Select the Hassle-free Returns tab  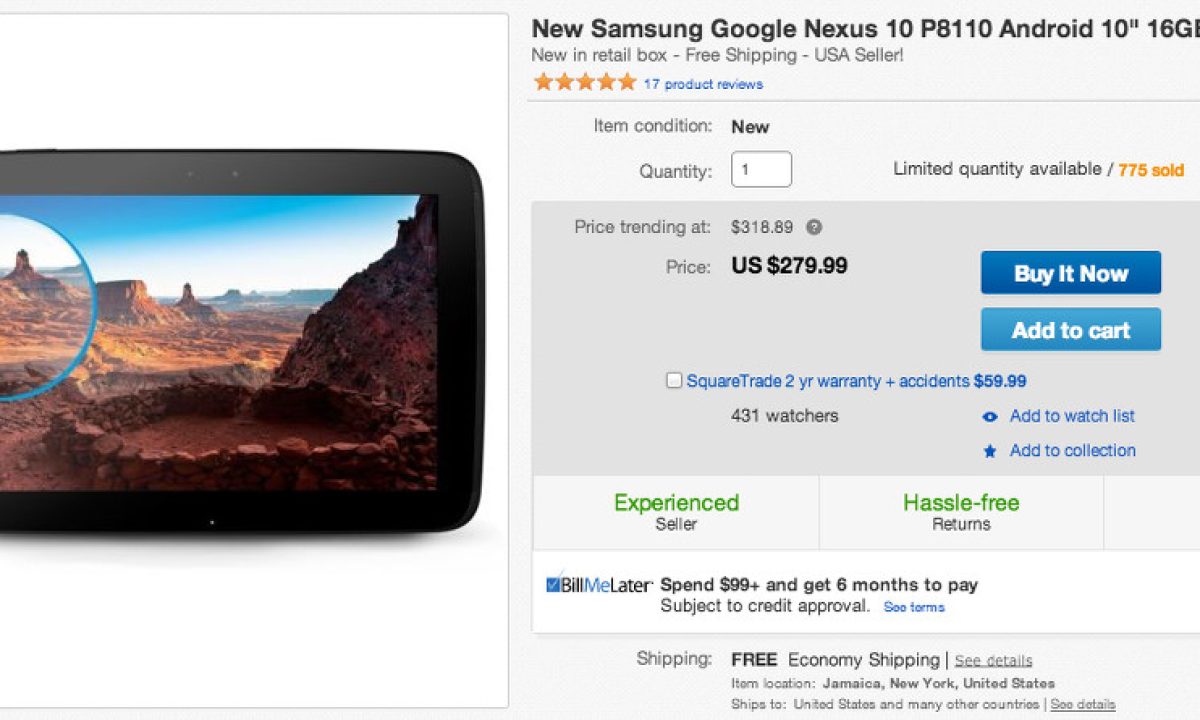tap(961, 511)
